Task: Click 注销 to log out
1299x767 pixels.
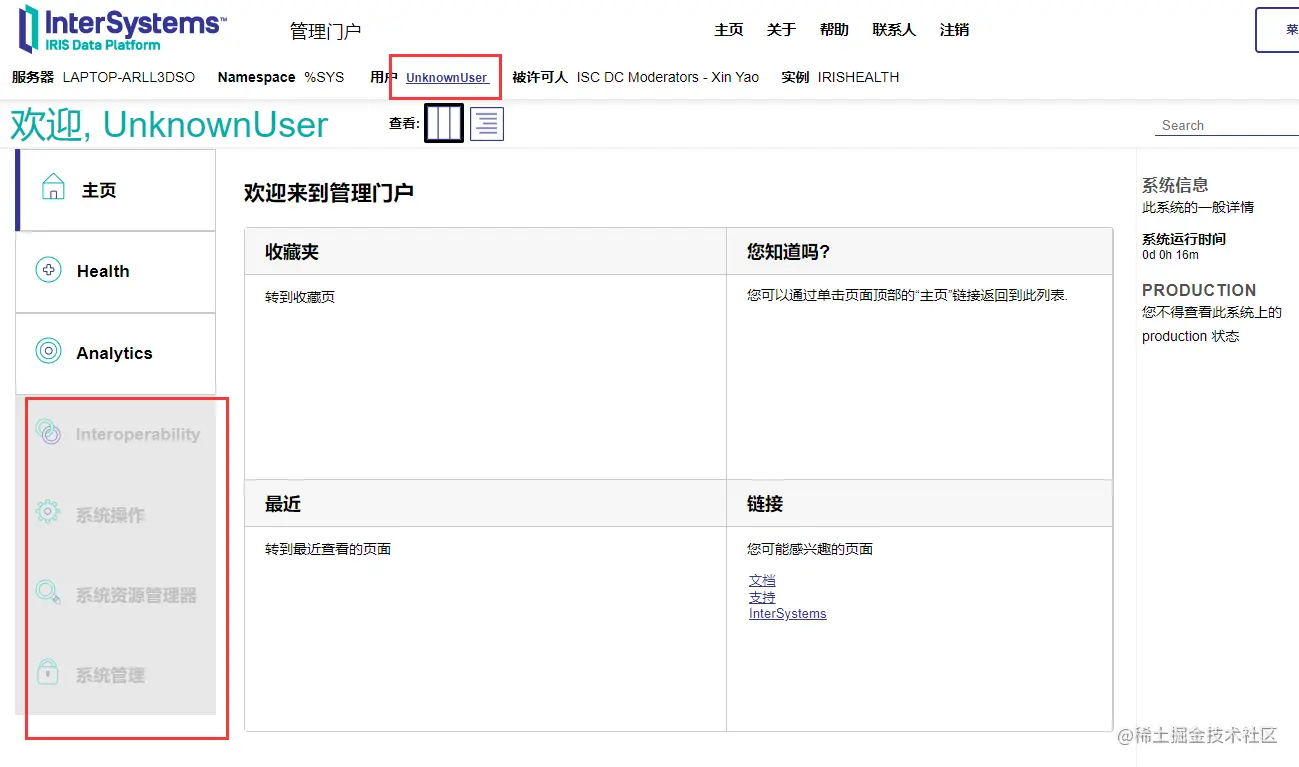Action: point(954,30)
